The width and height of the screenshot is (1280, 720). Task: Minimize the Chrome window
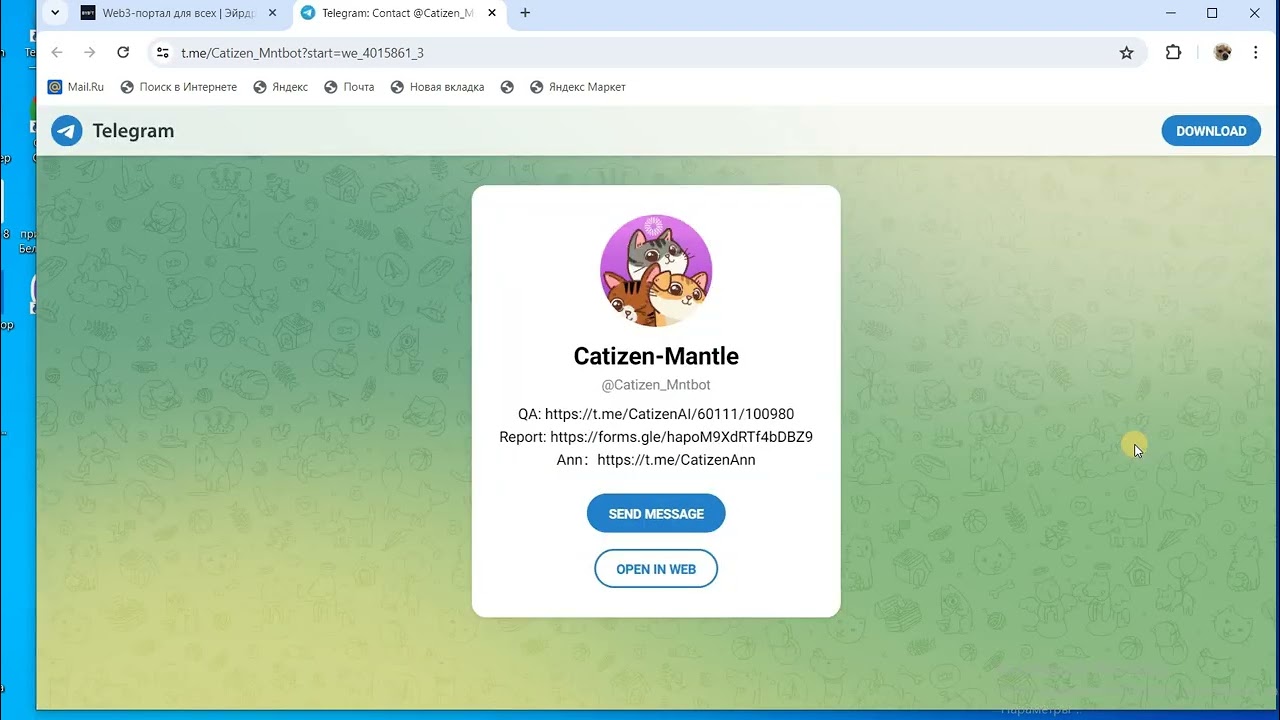click(1170, 13)
